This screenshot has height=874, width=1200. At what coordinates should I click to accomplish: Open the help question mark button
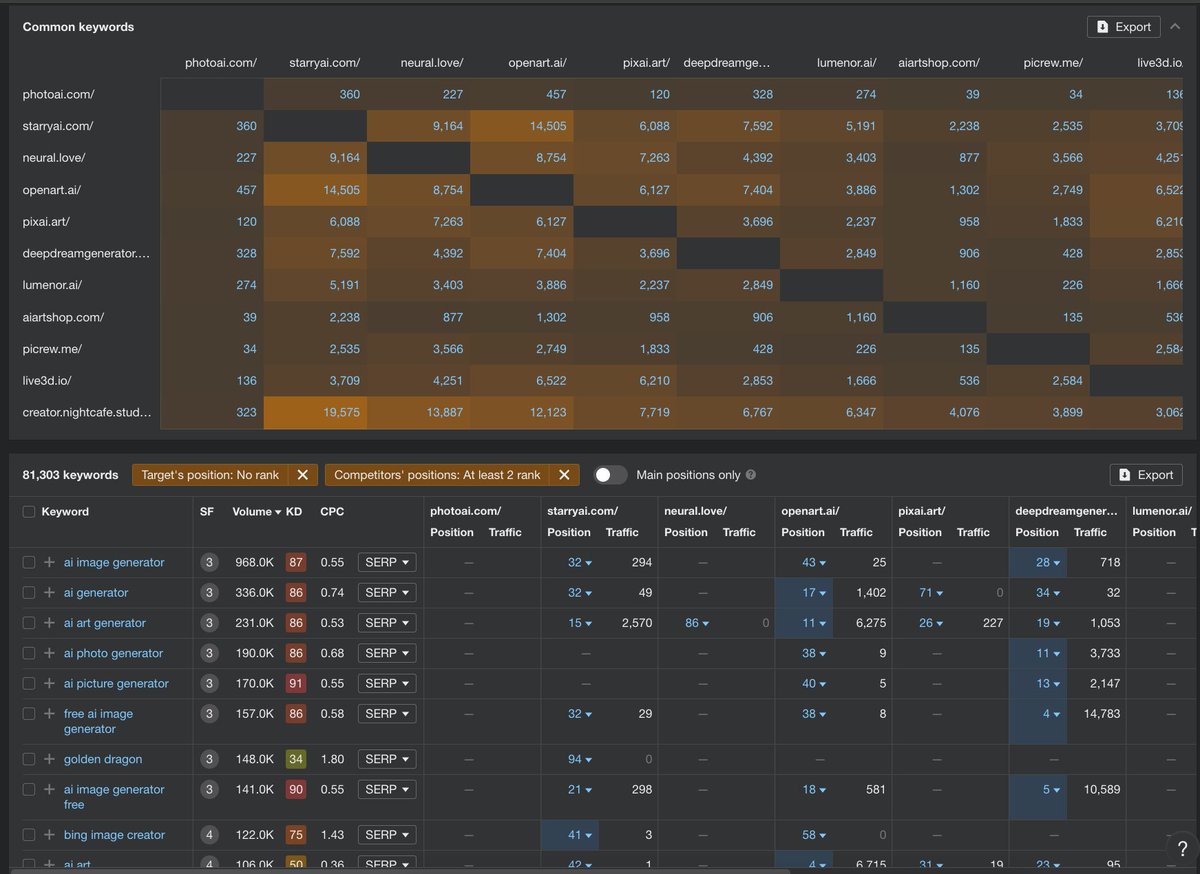point(1182,849)
